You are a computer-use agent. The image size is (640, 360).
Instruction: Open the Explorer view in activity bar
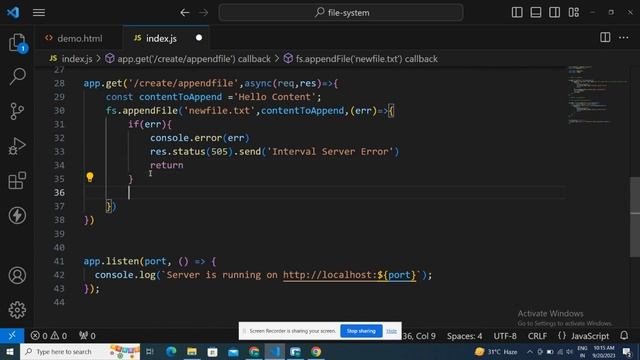(x=17, y=42)
